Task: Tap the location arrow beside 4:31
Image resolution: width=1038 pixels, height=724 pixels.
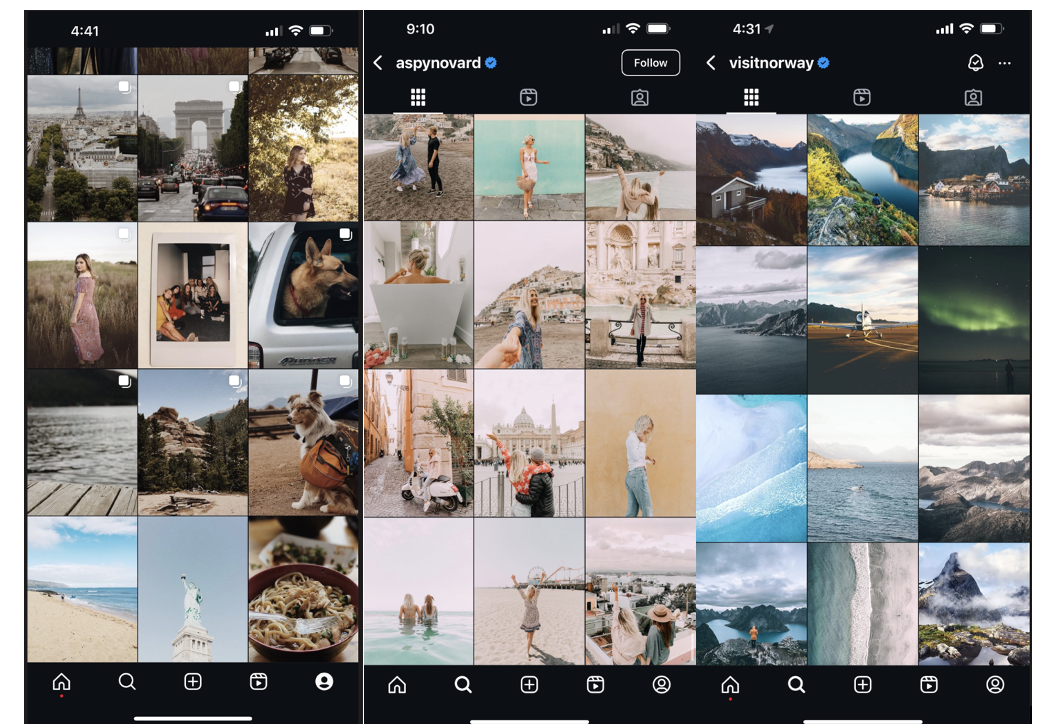Action: point(769,28)
